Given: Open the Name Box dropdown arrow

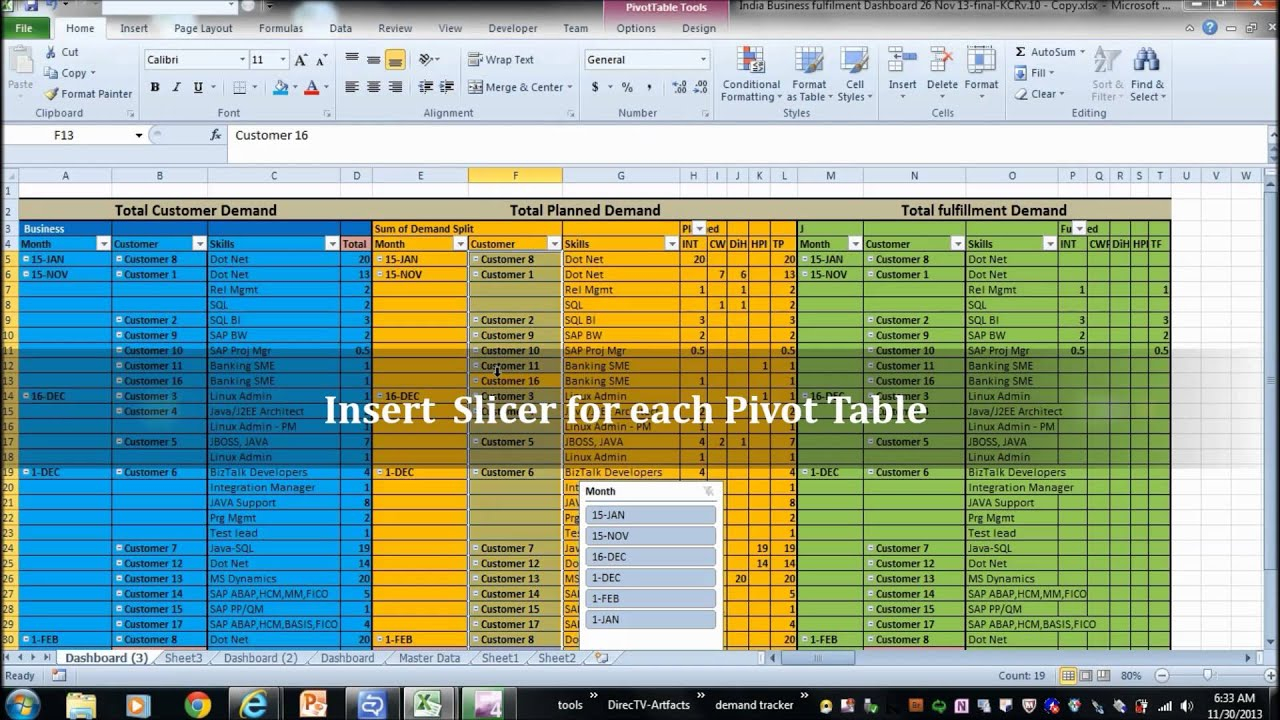Looking at the screenshot, I should [x=139, y=135].
